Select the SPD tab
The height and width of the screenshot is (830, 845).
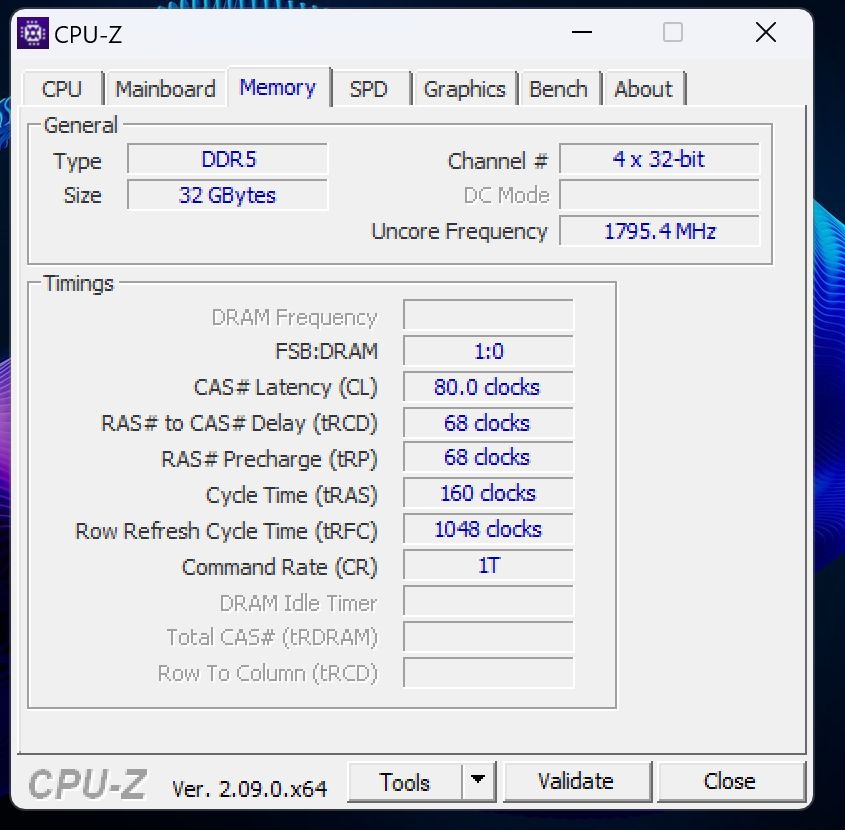[370, 89]
